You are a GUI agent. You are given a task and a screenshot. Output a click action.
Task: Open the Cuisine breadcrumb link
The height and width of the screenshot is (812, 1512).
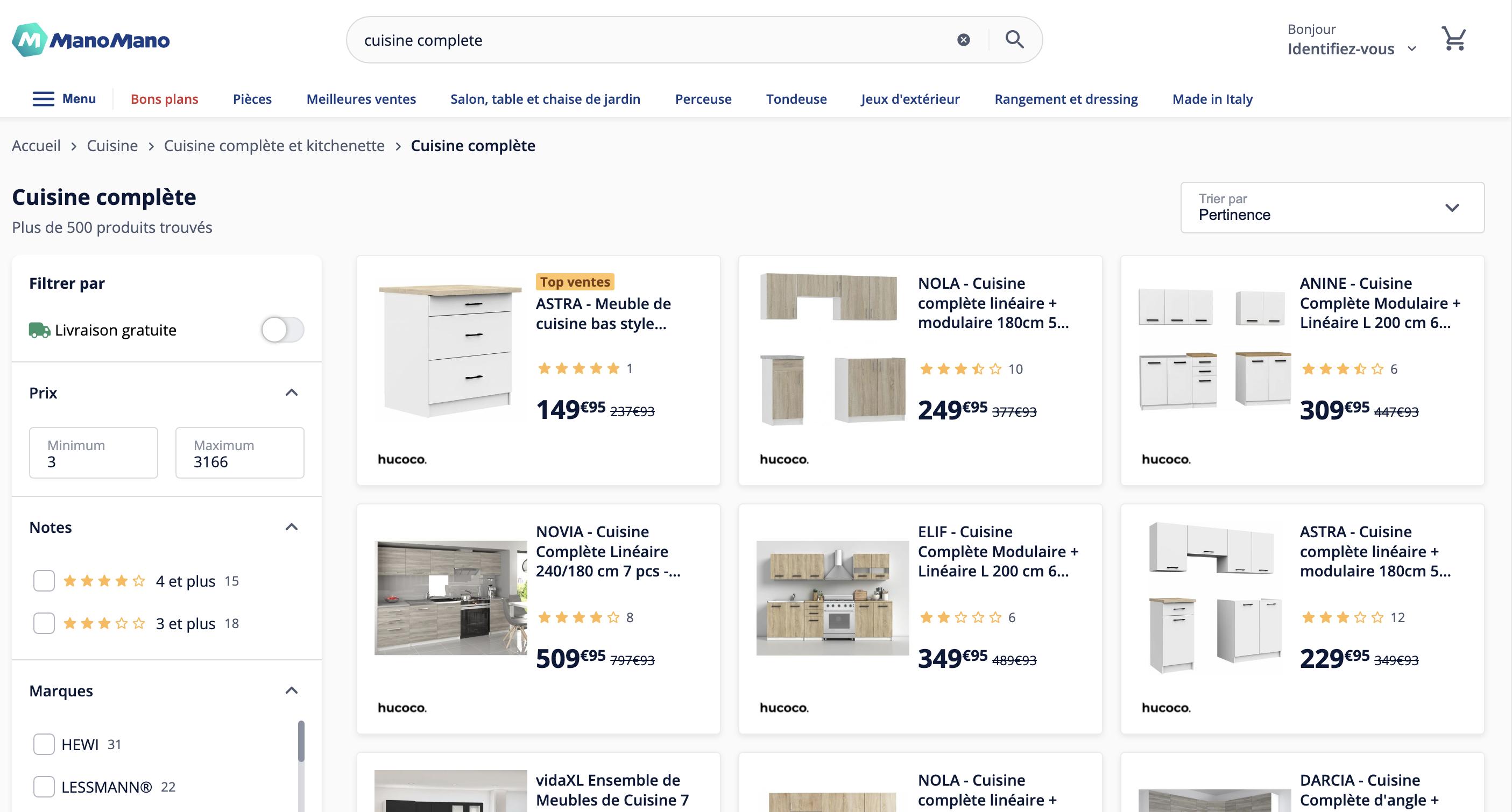(x=112, y=146)
